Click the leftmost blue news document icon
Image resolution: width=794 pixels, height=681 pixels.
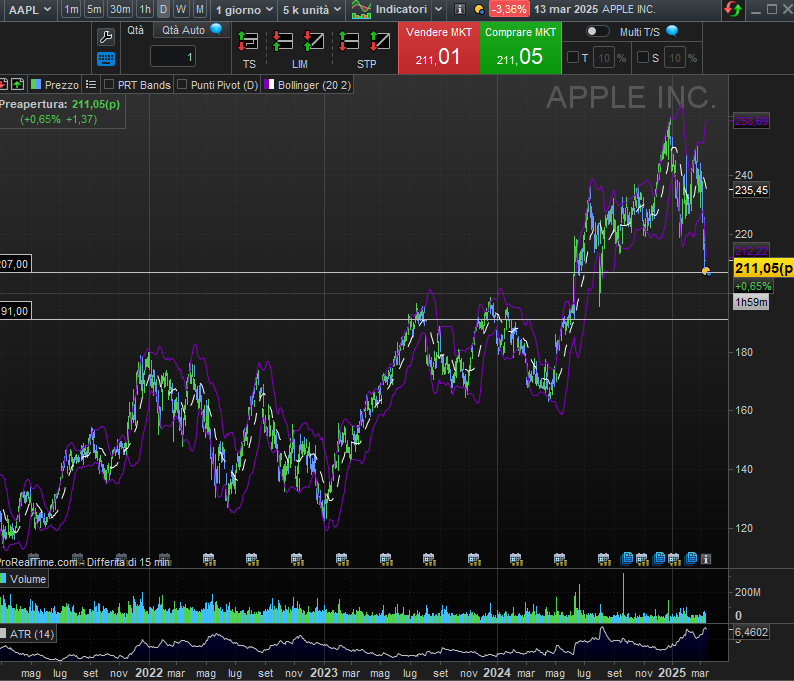[x=626, y=558]
